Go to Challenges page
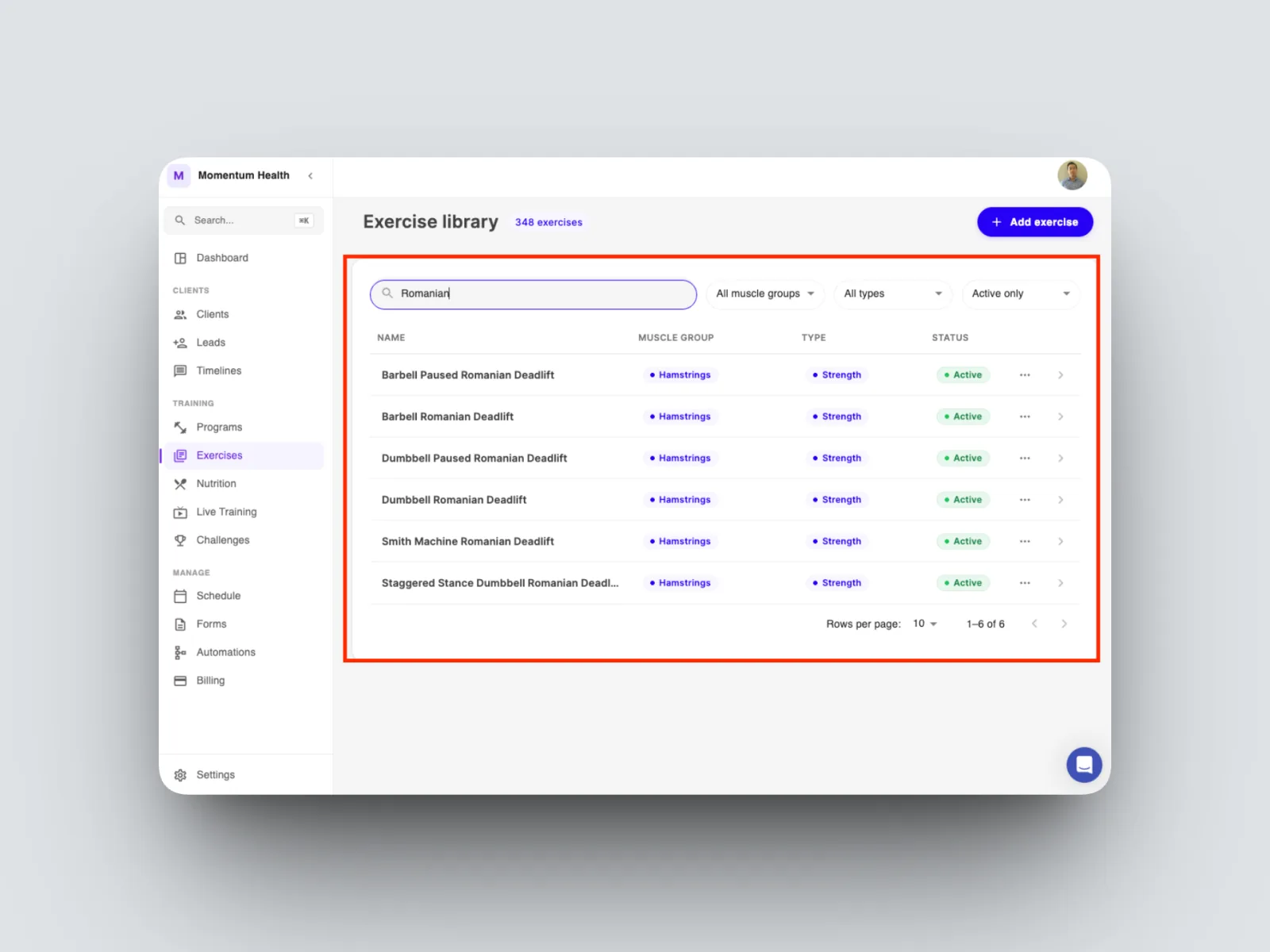The width and height of the screenshot is (1270, 952). pyautogui.click(x=244, y=540)
